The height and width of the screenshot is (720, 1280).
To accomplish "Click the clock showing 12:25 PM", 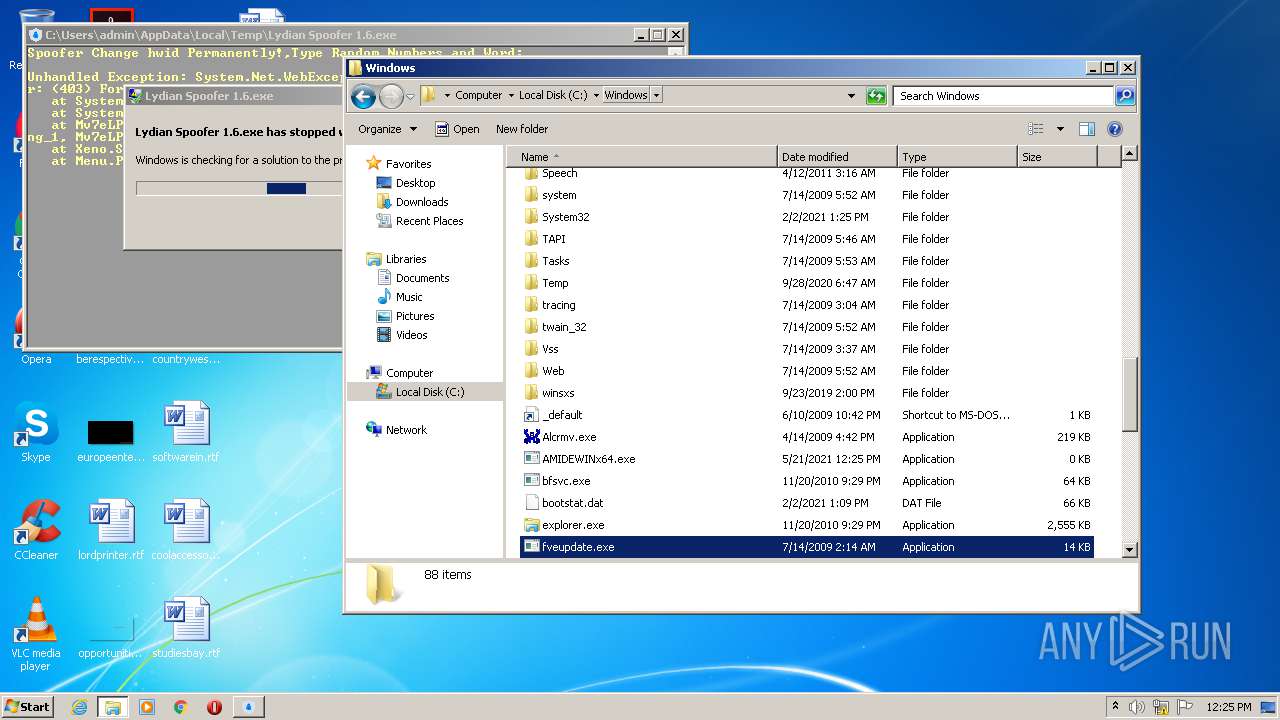I will tap(1228, 707).
